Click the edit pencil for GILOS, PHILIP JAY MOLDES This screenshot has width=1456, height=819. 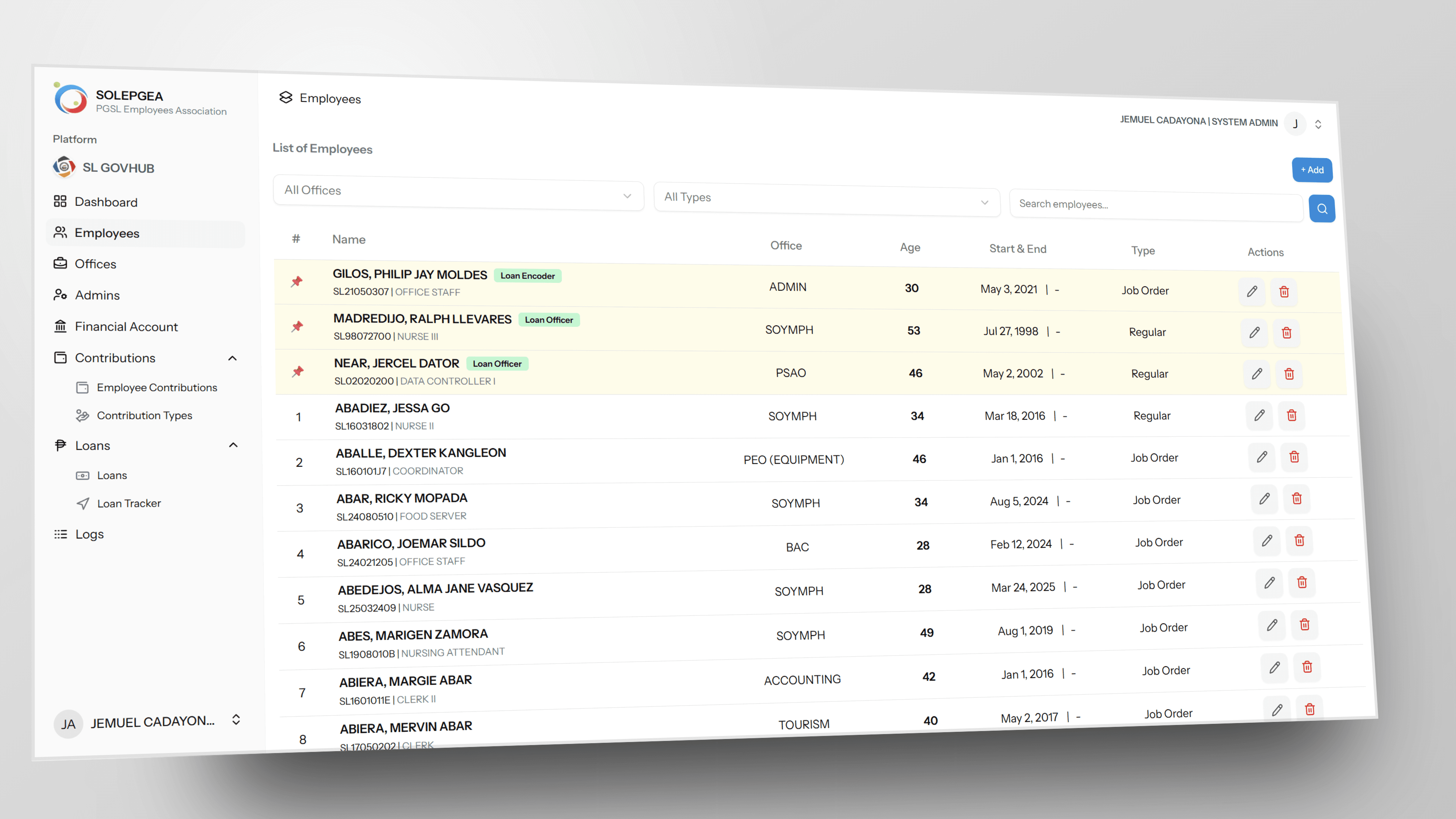[1252, 291]
